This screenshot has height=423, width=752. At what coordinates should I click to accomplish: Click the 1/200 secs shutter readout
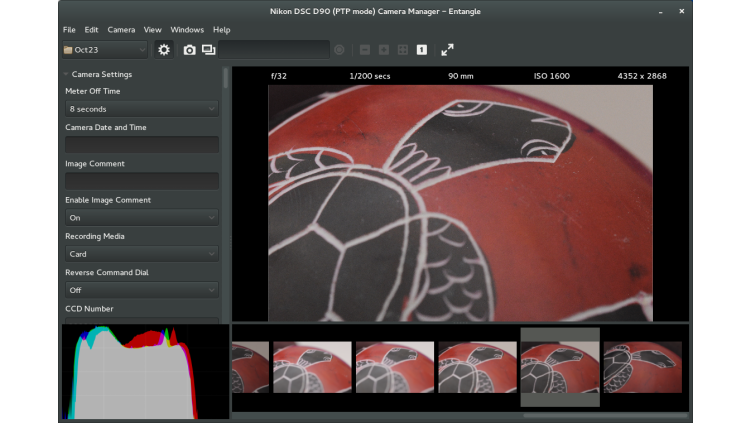pyautogui.click(x=370, y=76)
